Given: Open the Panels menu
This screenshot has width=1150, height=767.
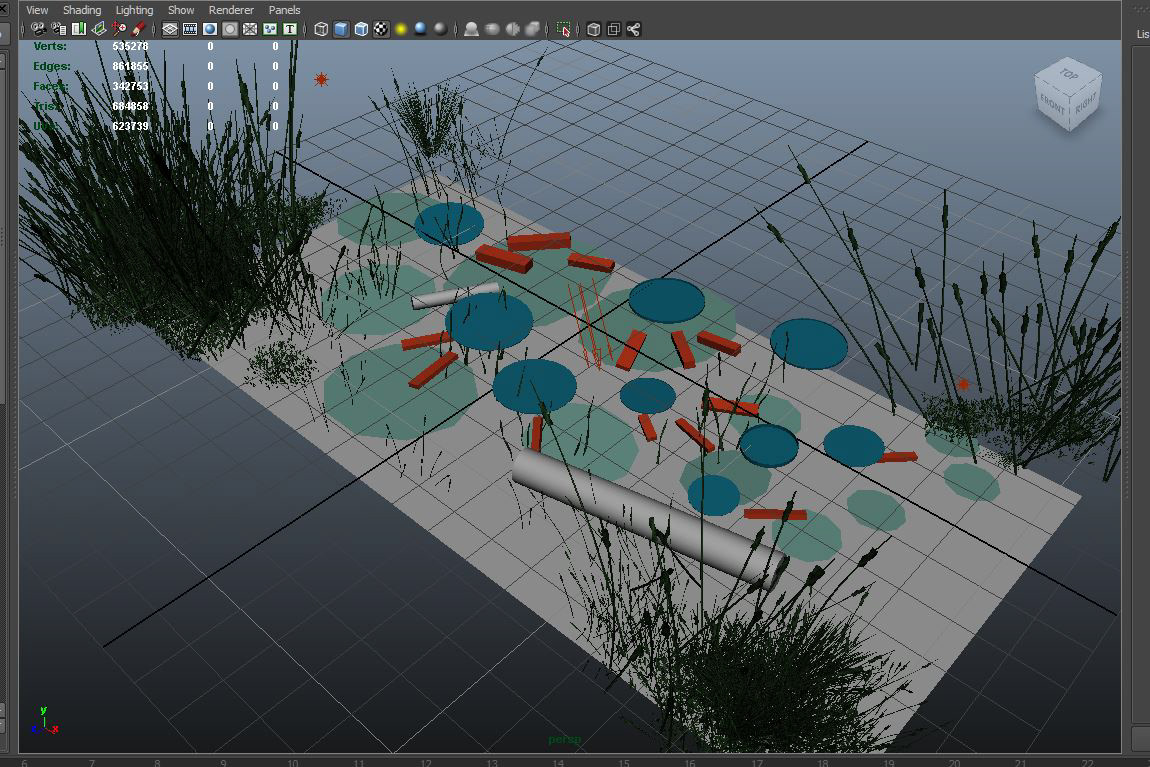Looking at the screenshot, I should 285,10.
